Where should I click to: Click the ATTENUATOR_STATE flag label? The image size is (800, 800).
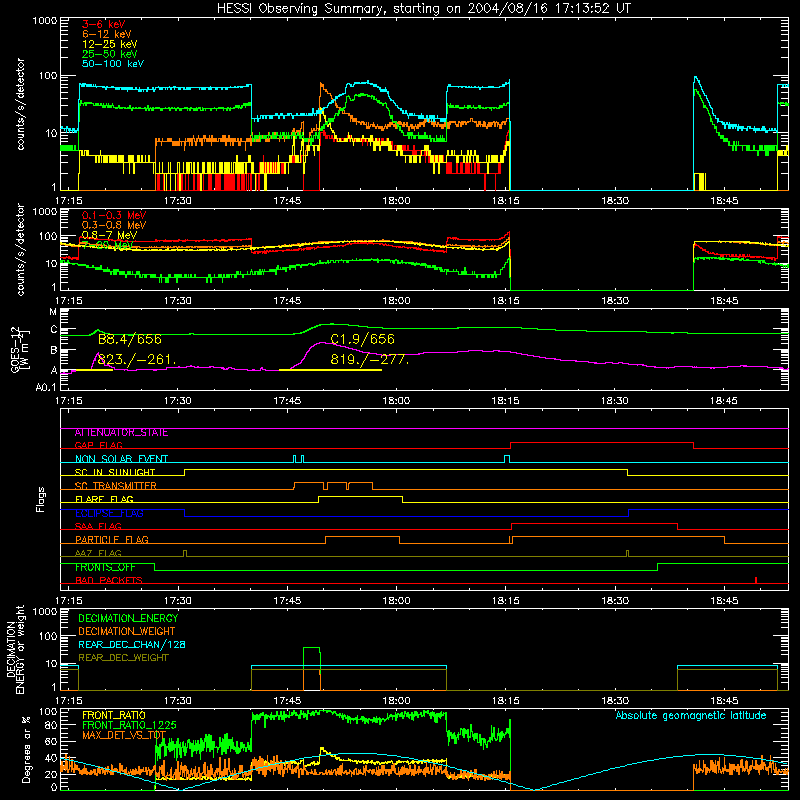pyautogui.click(x=121, y=433)
